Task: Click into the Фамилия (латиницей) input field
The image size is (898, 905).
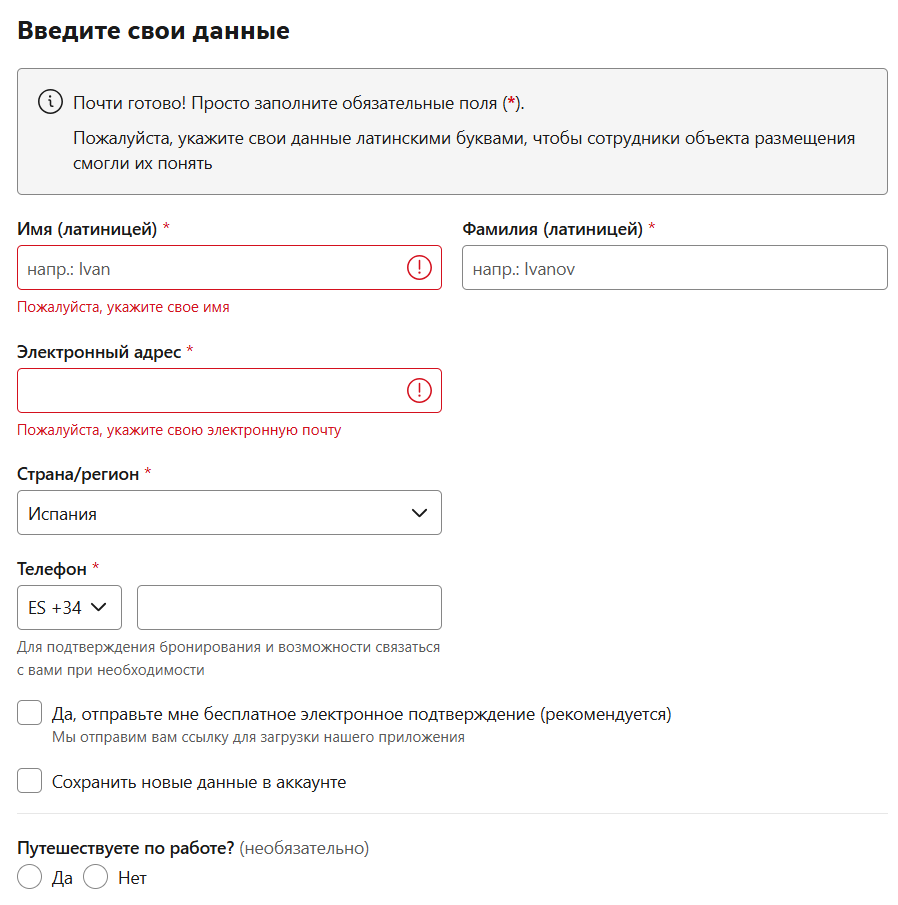Action: pos(674,268)
